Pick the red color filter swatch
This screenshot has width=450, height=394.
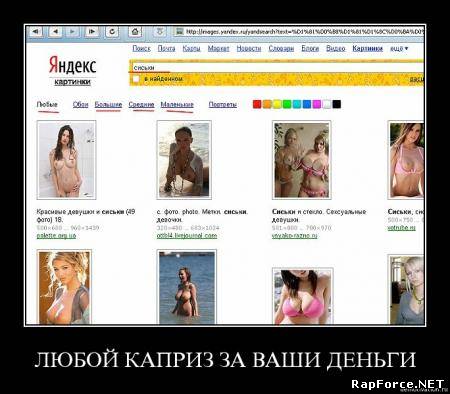257,104
